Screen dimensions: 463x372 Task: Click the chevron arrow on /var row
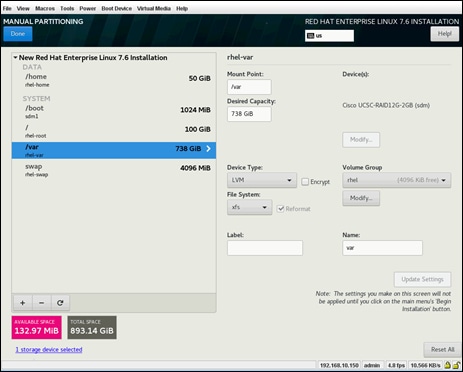tap(209, 149)
